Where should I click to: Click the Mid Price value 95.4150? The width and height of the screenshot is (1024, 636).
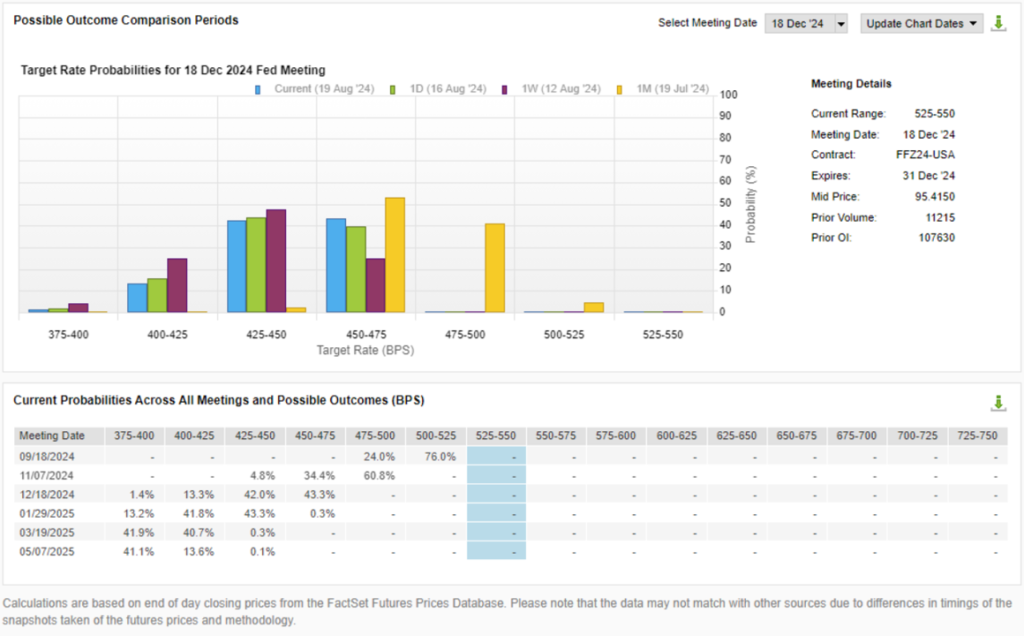[935, 197]
